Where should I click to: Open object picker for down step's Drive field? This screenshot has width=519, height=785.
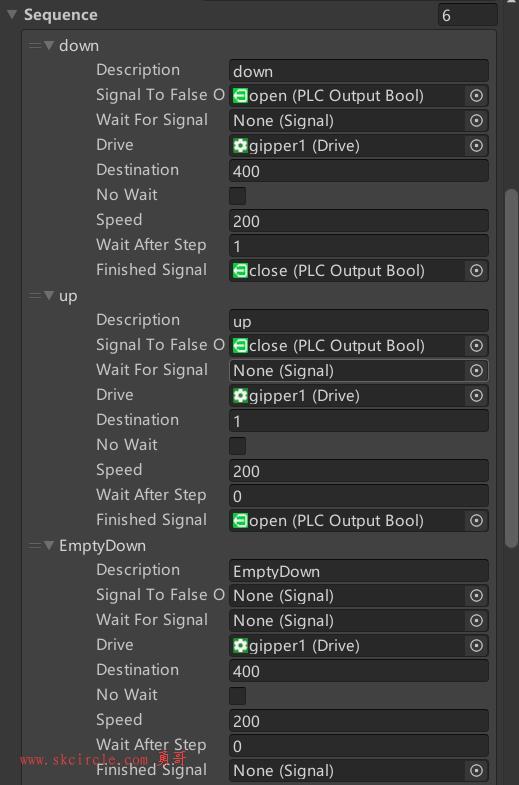pyautogui.click(x=476, y=145)
